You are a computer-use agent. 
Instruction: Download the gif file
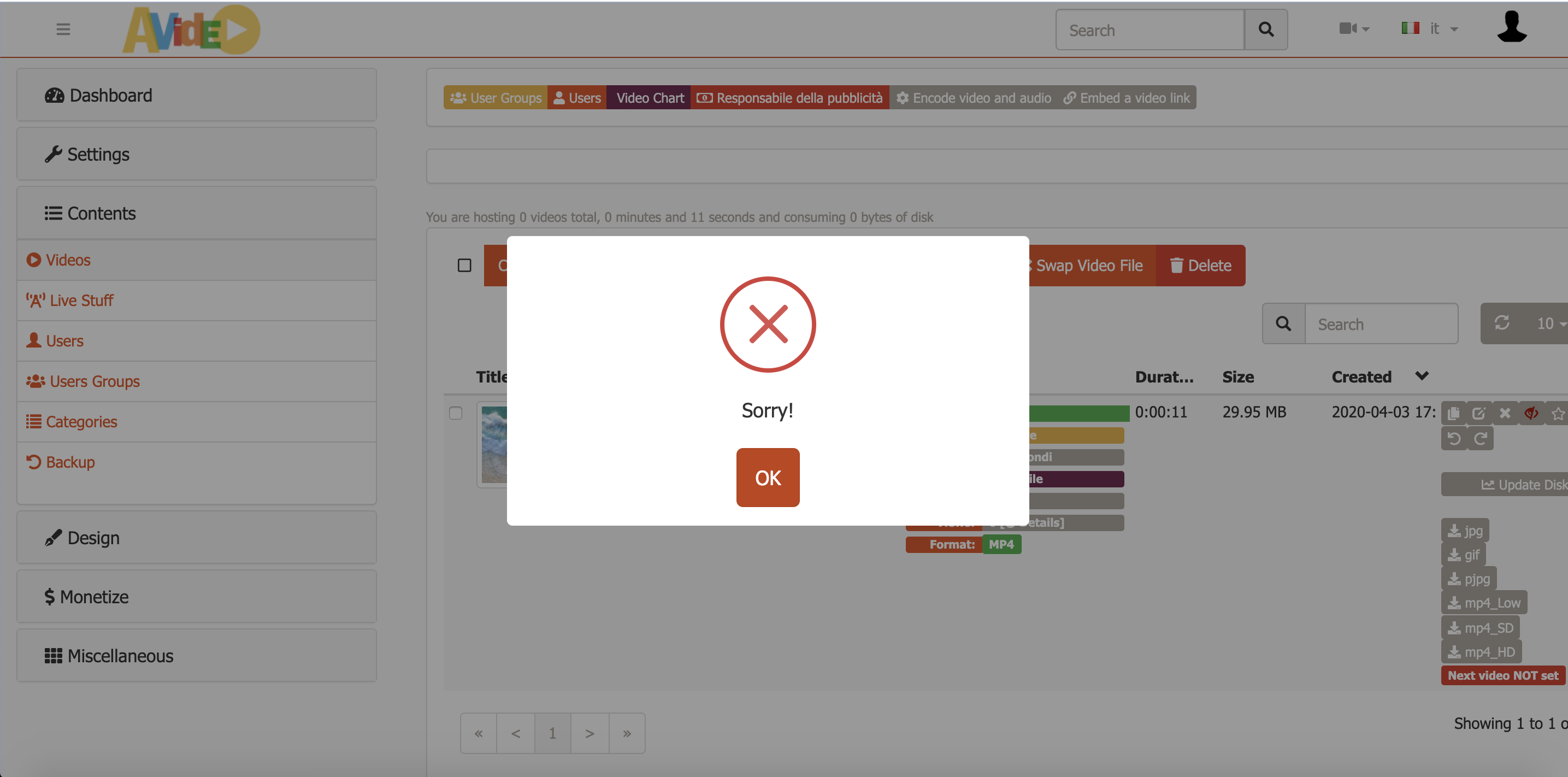click(x=1463, y=554)
